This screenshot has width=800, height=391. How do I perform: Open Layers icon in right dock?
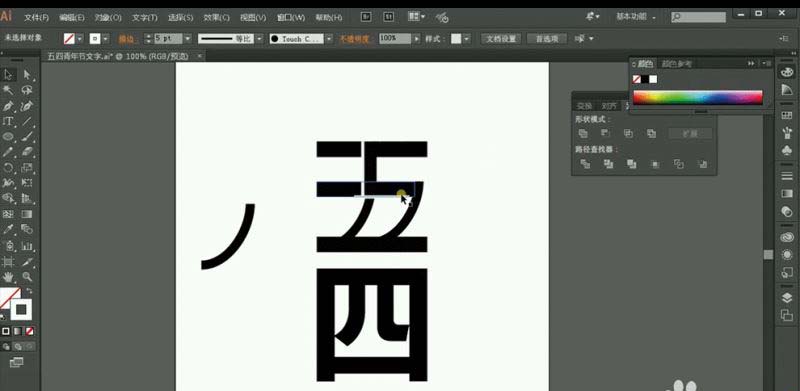(787, 298)
